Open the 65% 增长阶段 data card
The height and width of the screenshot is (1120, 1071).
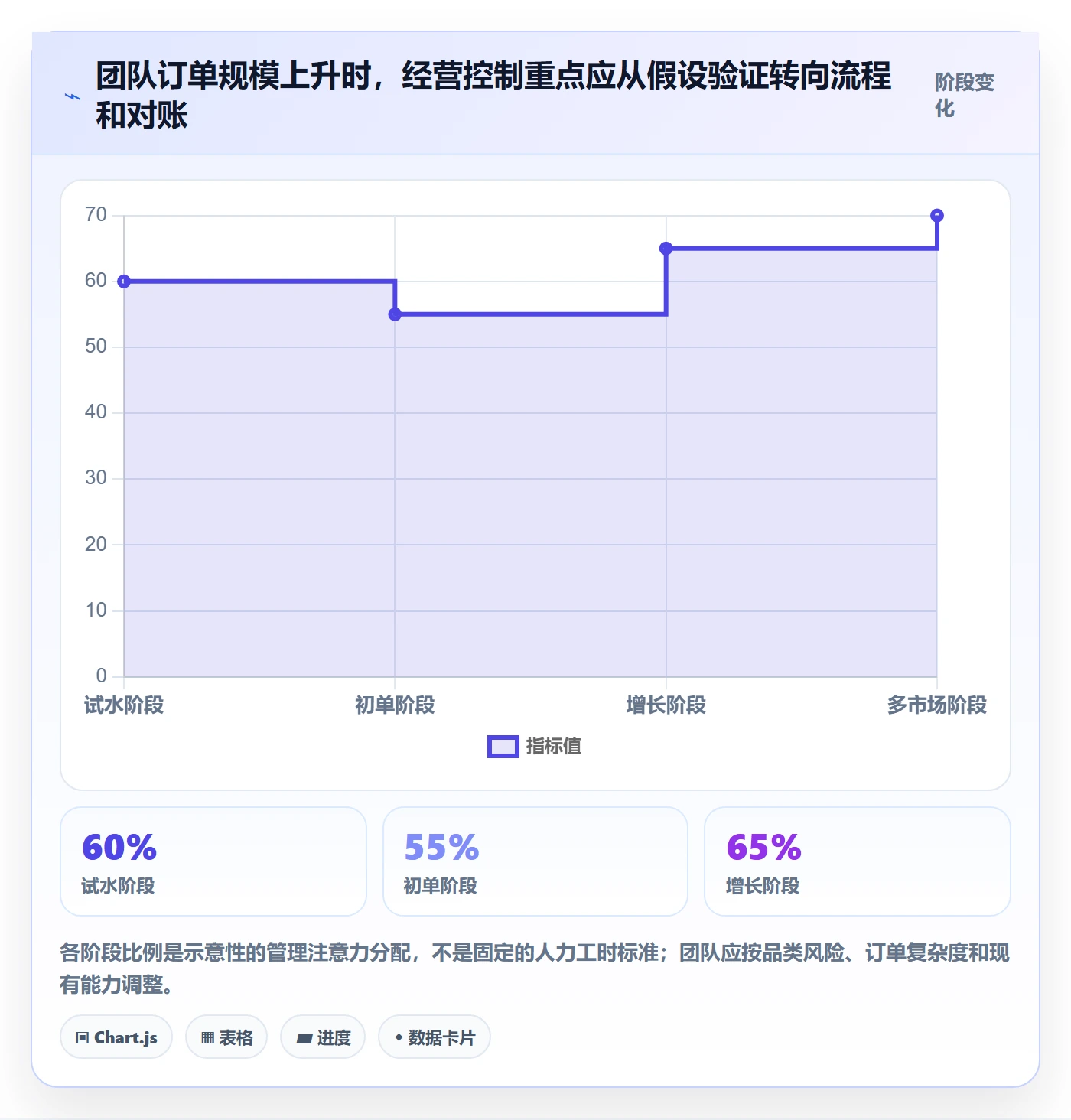(858, 861)
